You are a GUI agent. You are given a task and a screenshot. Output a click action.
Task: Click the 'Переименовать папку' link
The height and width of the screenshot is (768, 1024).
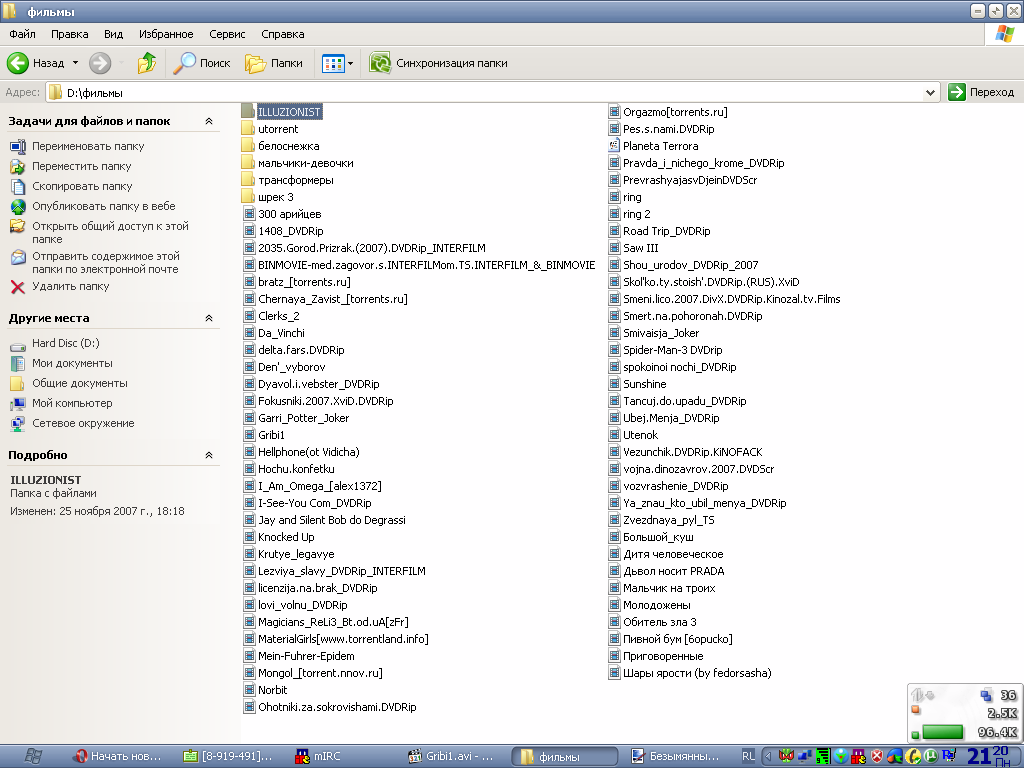pos(88,146)
